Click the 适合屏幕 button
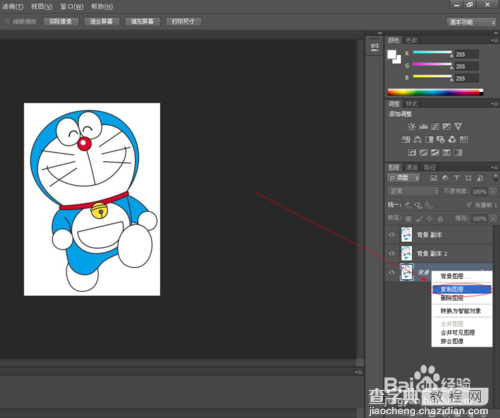This screenshot has width=500, height=418. point(101,22)
